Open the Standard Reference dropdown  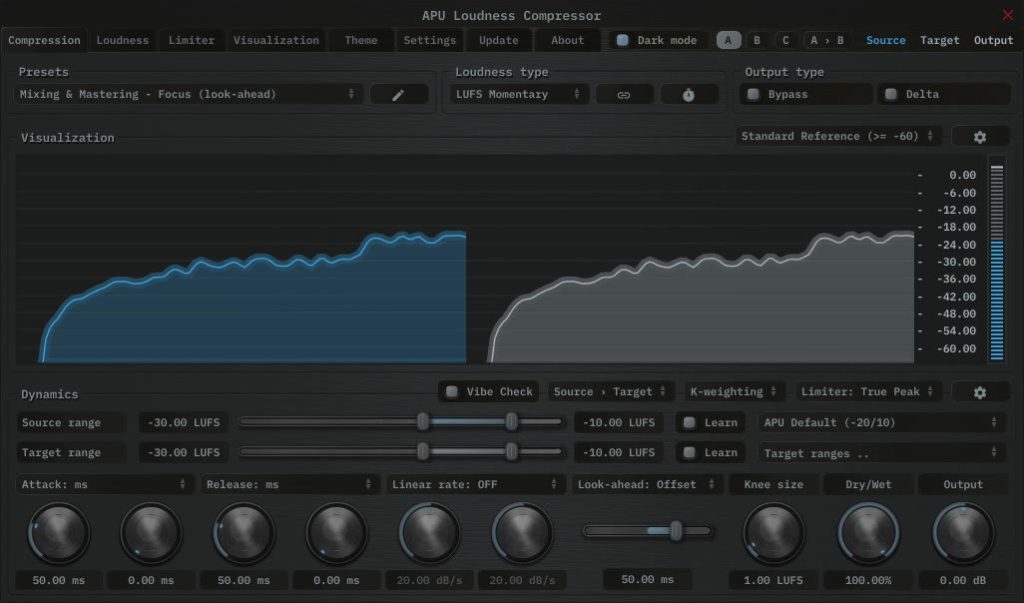coord(838,136)
